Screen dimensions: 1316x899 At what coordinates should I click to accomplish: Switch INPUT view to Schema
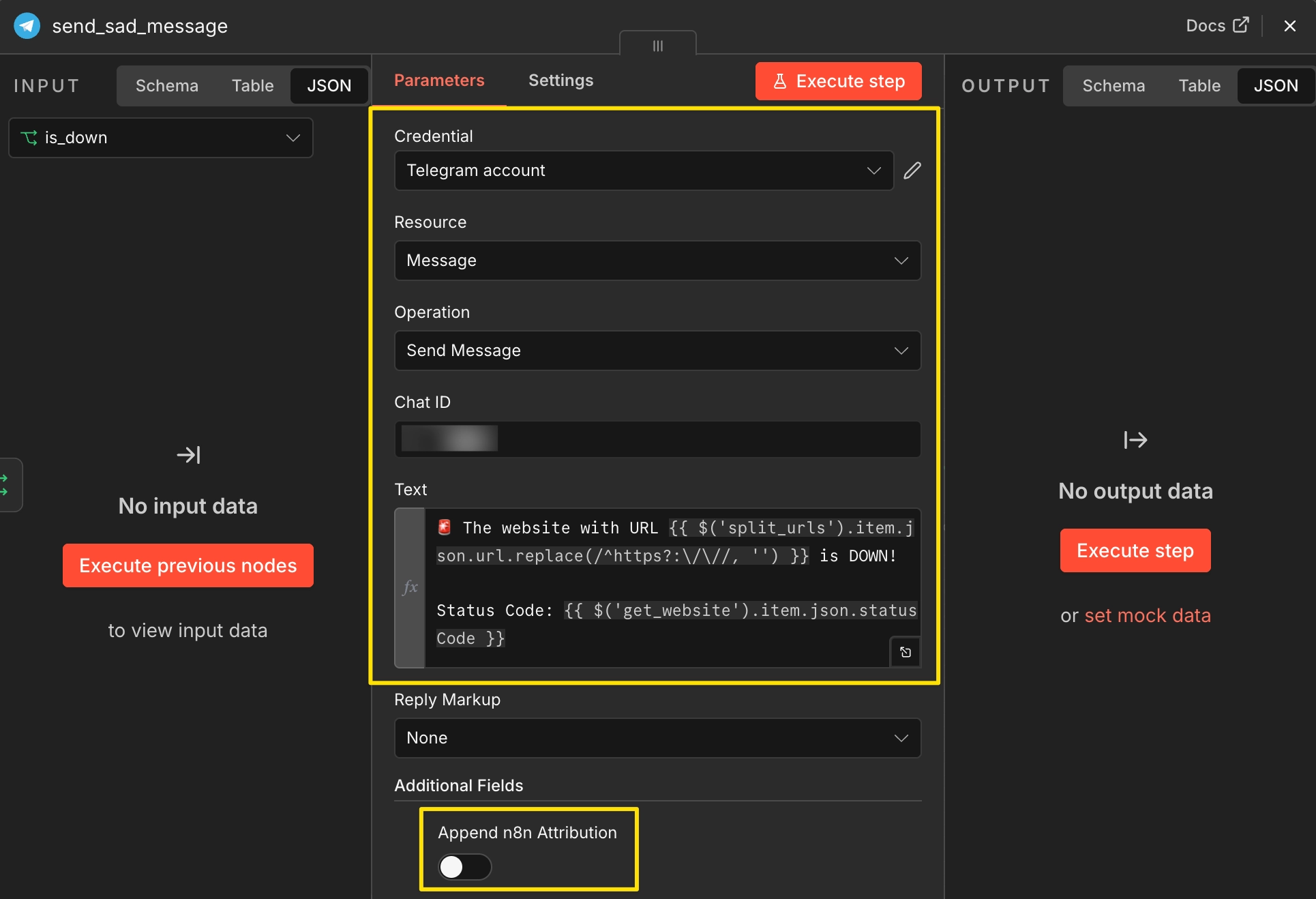167,86
